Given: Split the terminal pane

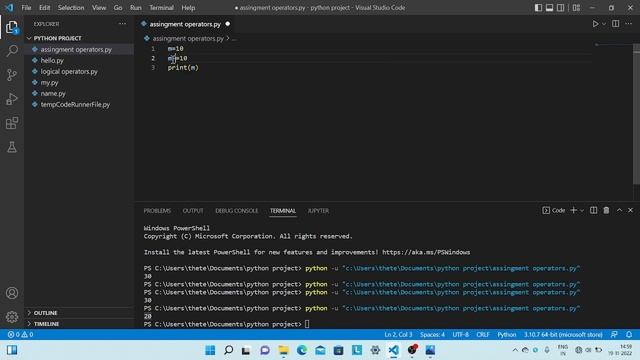Looking at the screenshot, I should tap(593, 210).
